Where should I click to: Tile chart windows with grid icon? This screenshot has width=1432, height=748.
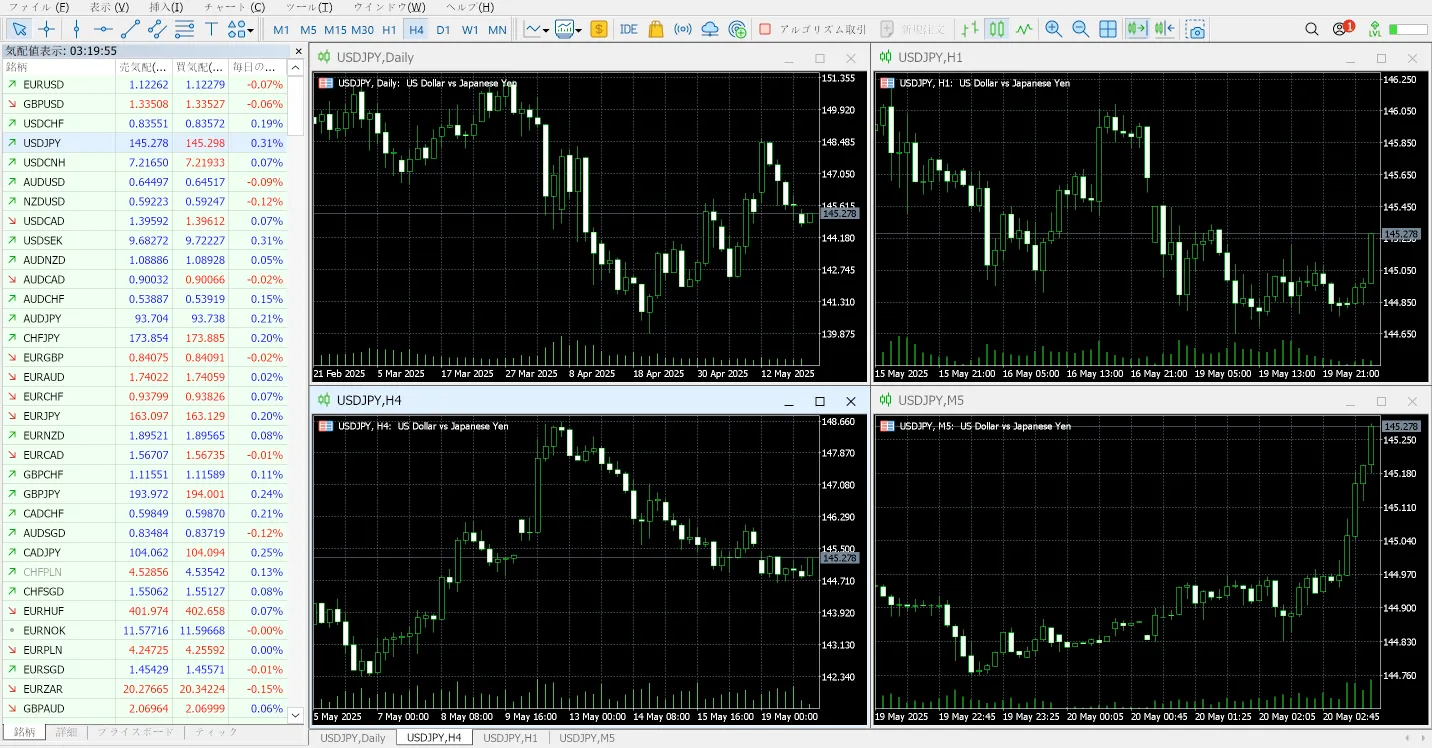click(1108, 29)
